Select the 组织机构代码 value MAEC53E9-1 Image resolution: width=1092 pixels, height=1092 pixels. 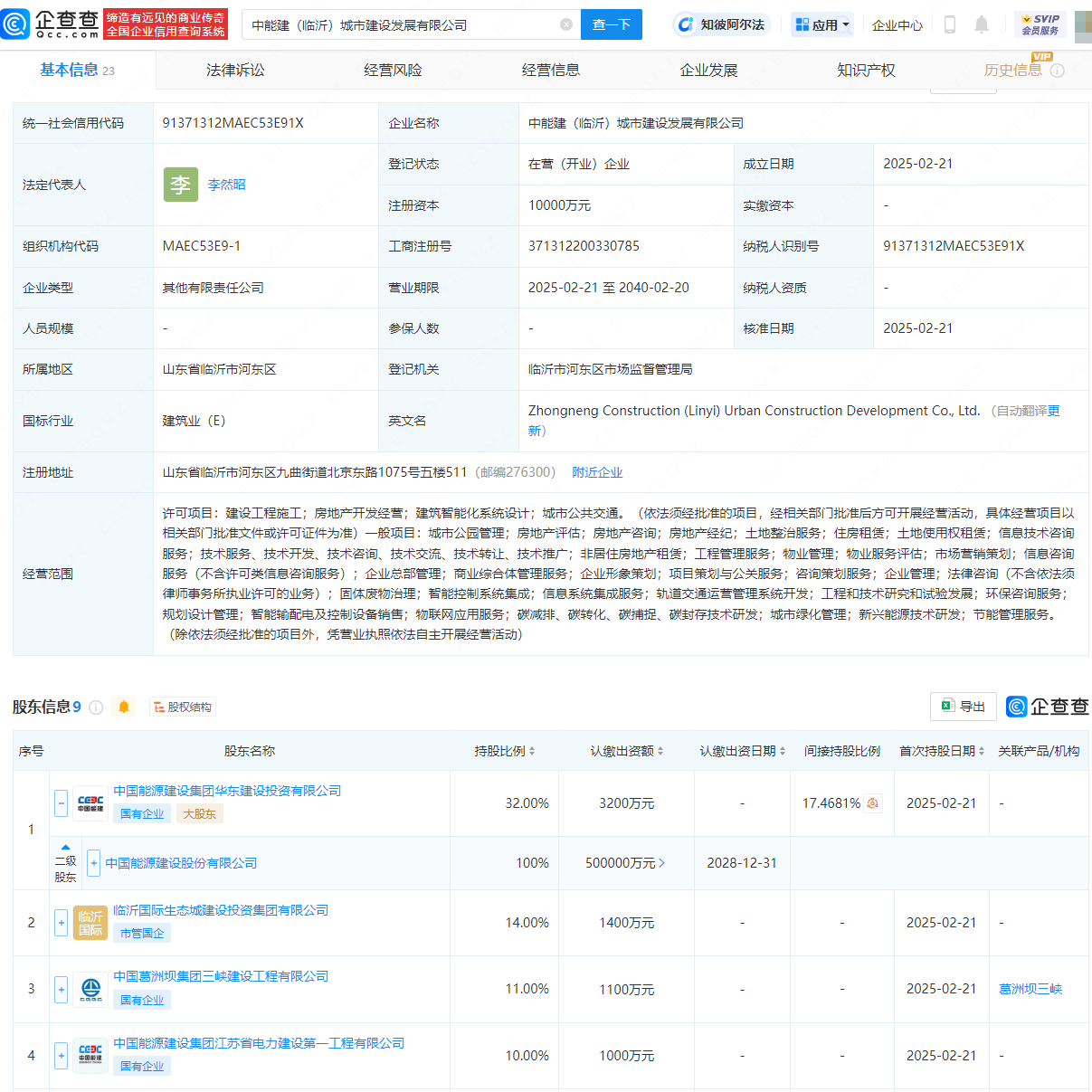coord(202,246)
